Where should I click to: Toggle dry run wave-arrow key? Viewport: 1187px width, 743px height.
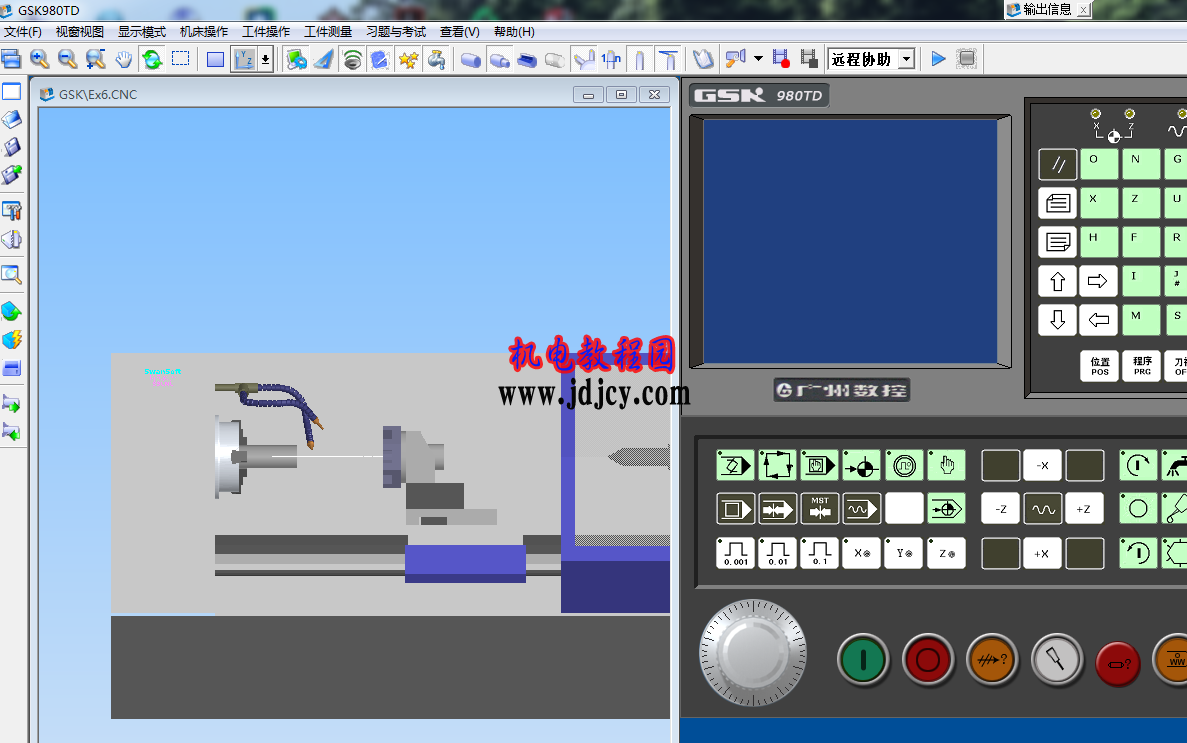click(862, 509)
